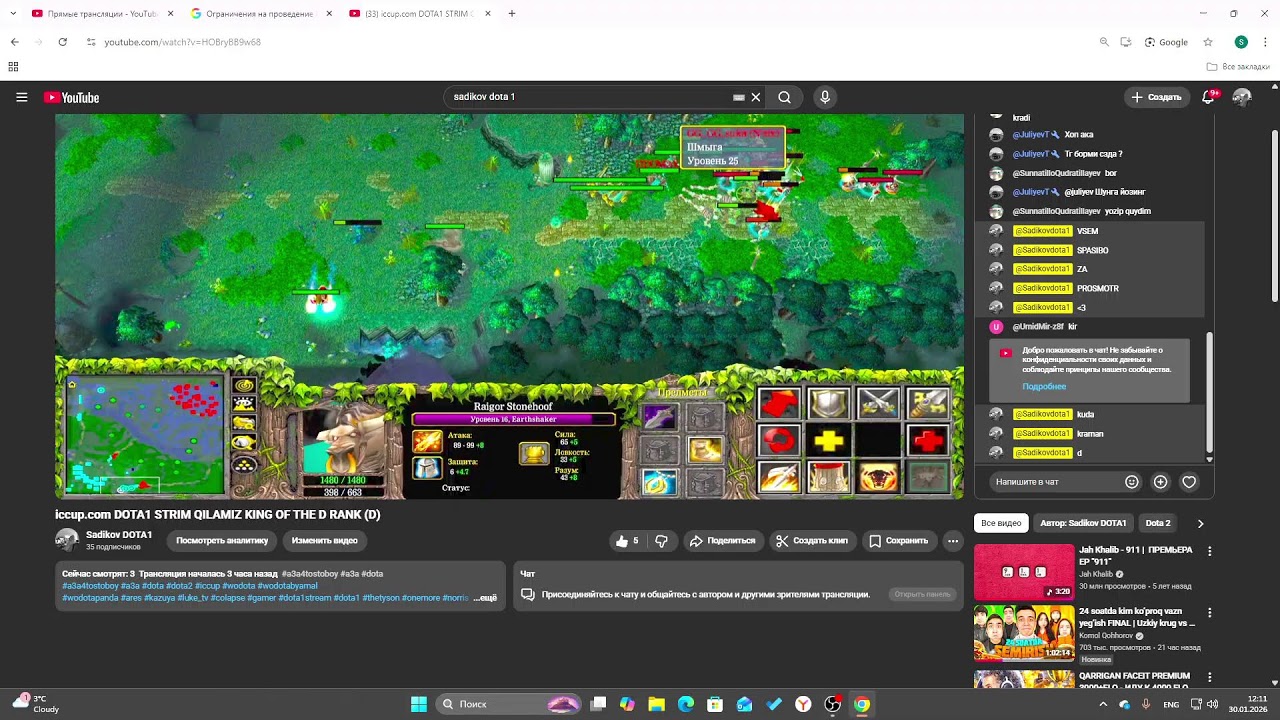Show hidden system tray icons
Viewport: 1280px width, 720px height.
(1103, 704)
